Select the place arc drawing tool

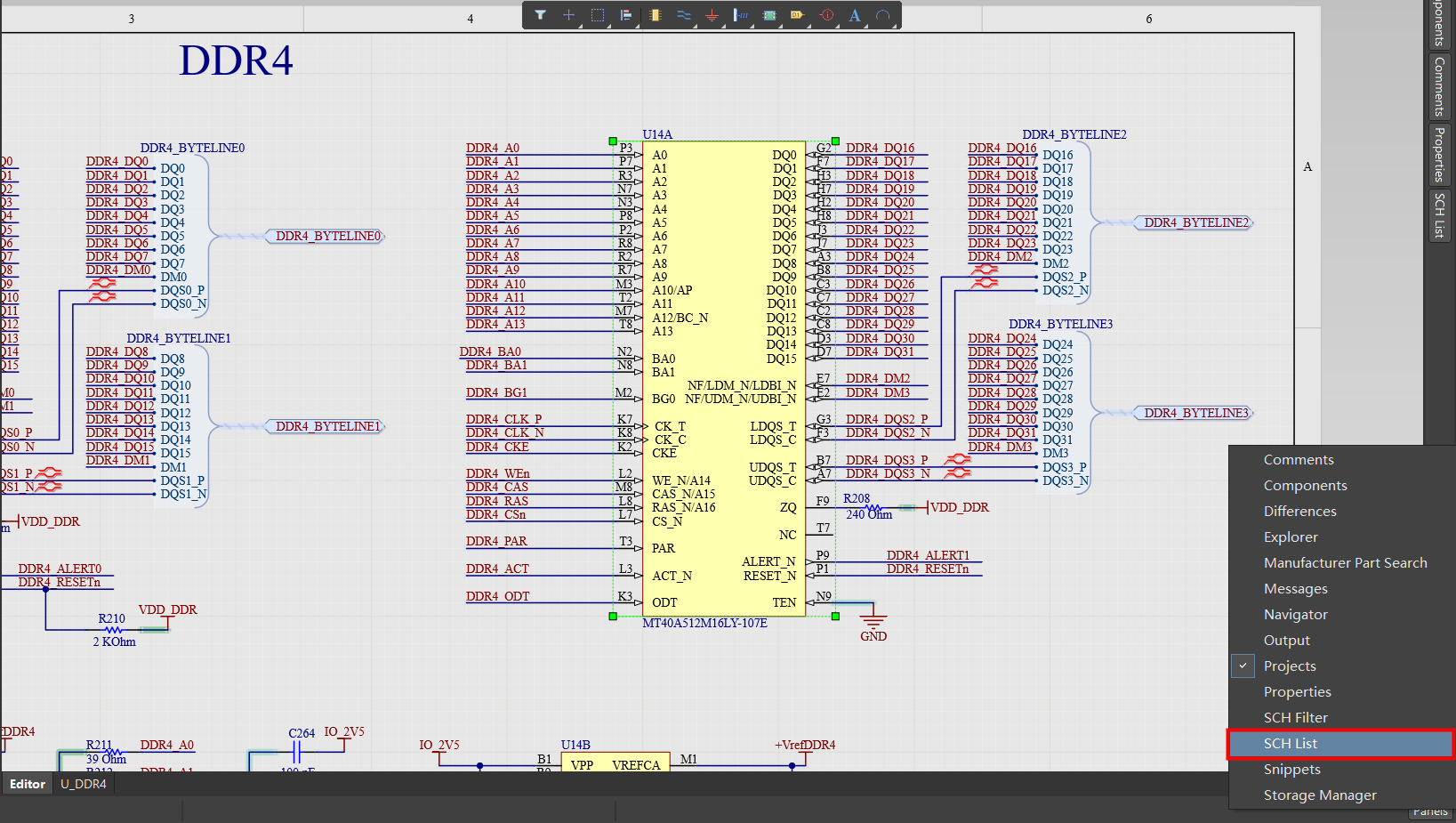(x=882, y=15)
